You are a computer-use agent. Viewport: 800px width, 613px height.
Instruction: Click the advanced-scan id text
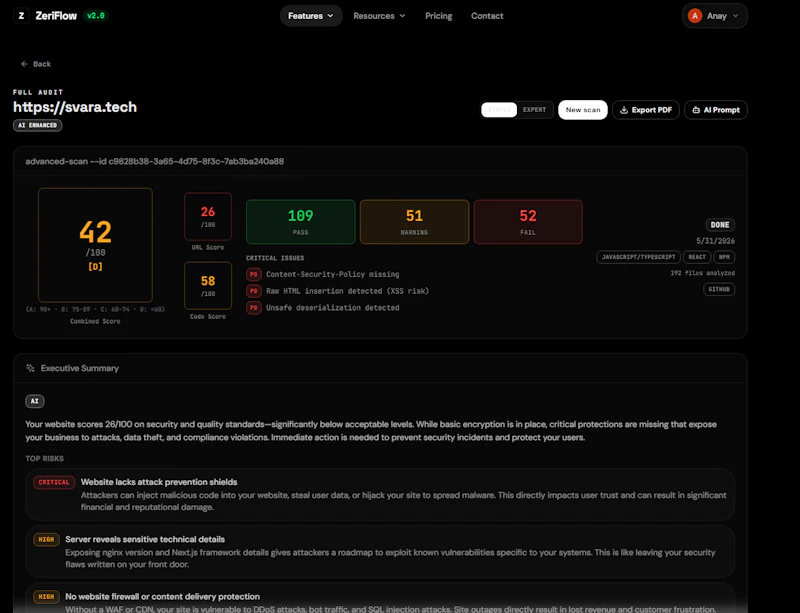point(155,161)
